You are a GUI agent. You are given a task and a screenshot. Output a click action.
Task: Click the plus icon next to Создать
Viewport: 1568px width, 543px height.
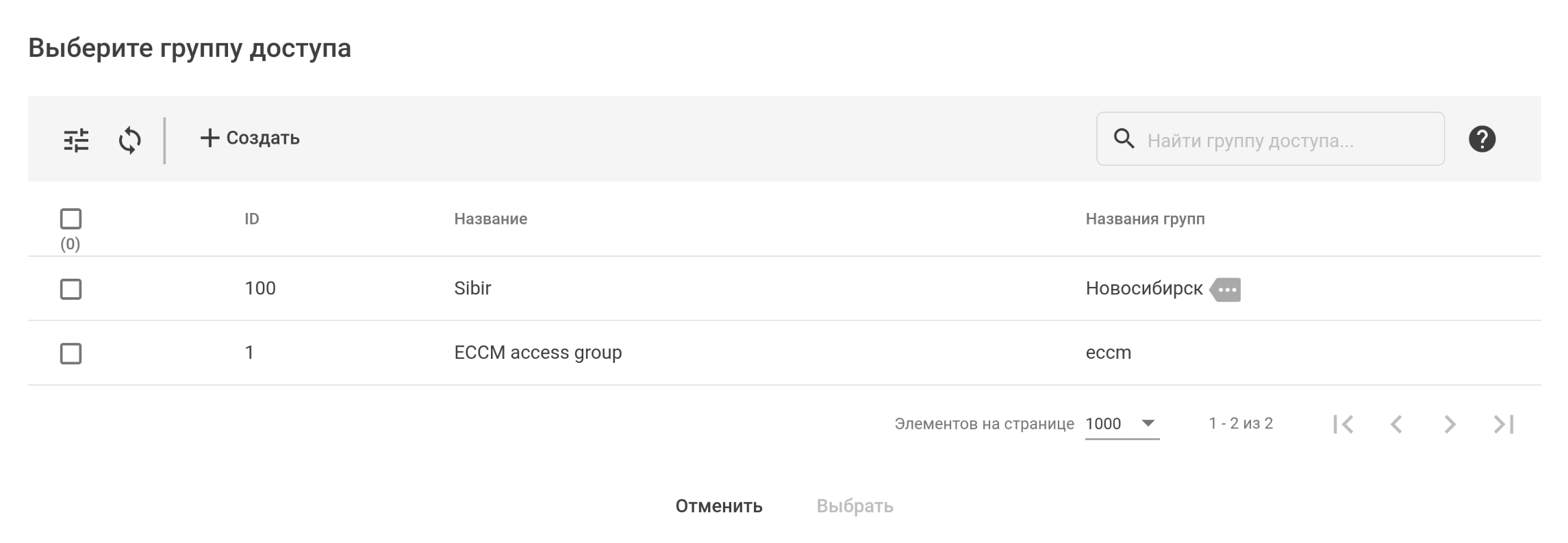pos(210,138)
